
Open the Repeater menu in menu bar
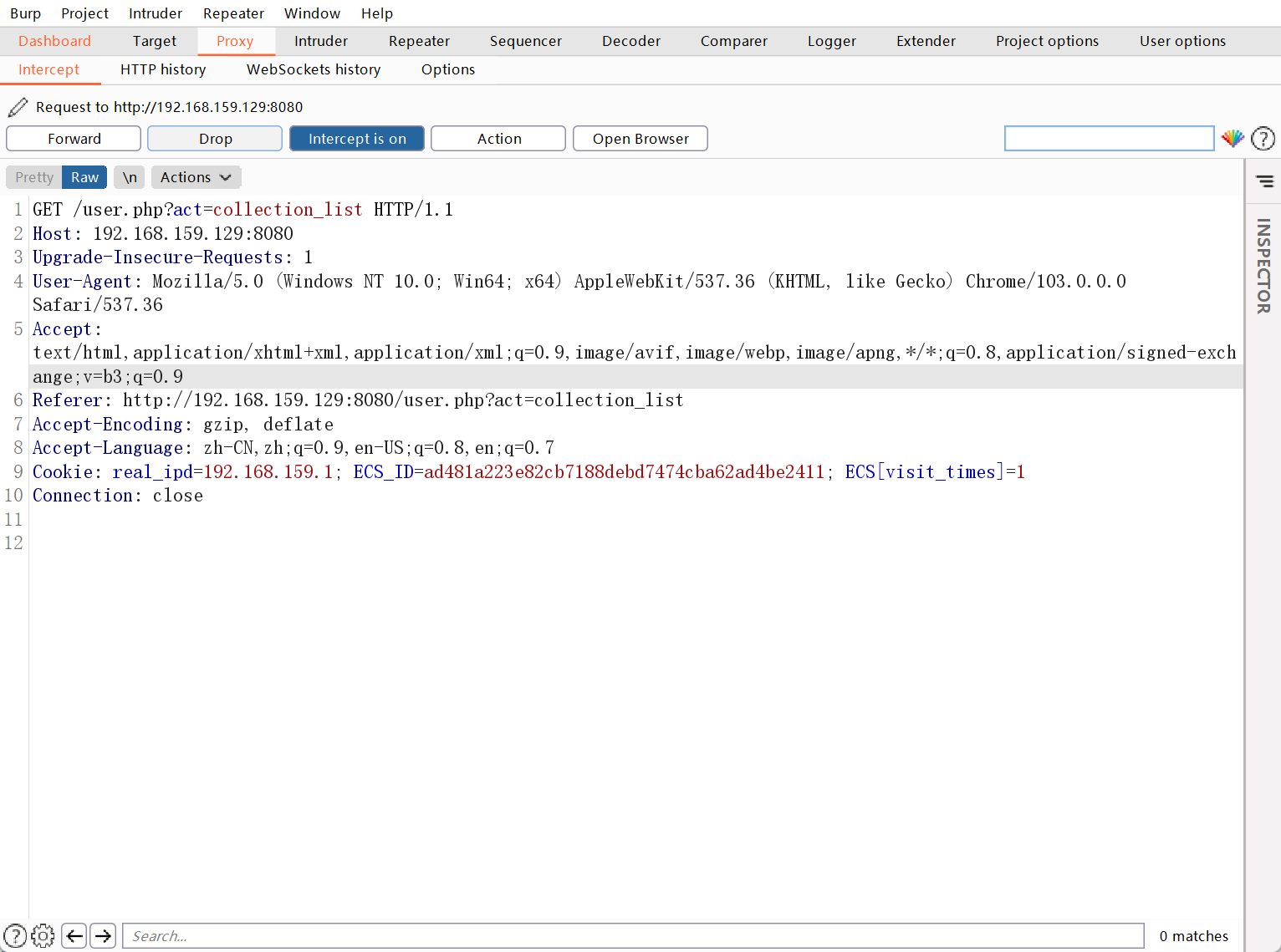click(x=233, y=13)
